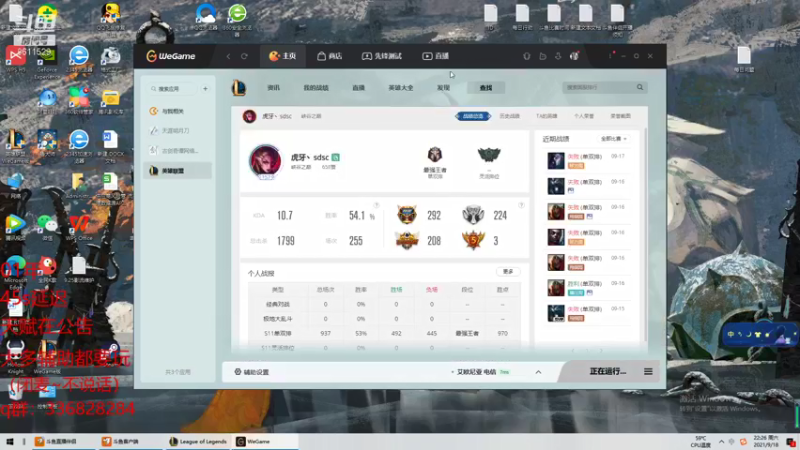Image resolution: width=800 pixels, height=450 pixels.
Task: Click the large summoner profile avatar
Action: [x=265, y=161]
